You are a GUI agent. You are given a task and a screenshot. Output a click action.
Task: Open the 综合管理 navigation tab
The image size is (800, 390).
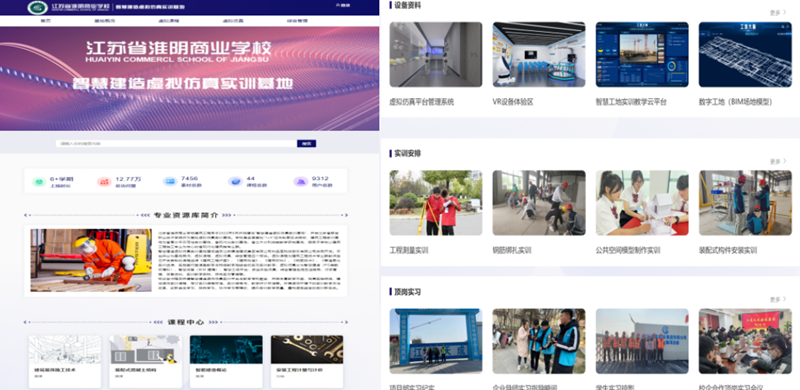click(x=297, y=21)
